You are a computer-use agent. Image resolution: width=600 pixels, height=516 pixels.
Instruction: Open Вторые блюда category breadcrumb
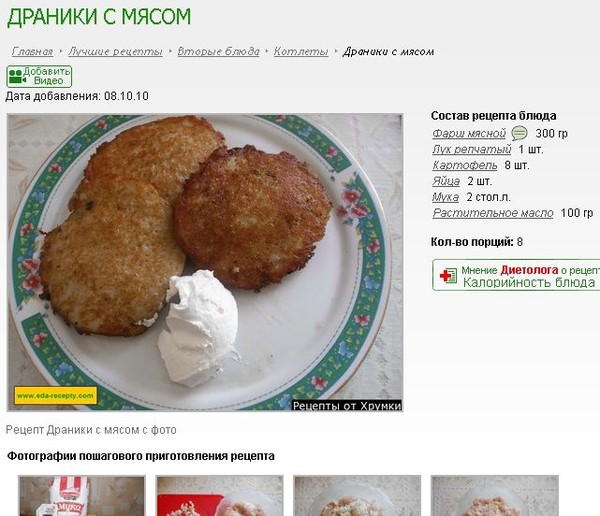[218, 51]
